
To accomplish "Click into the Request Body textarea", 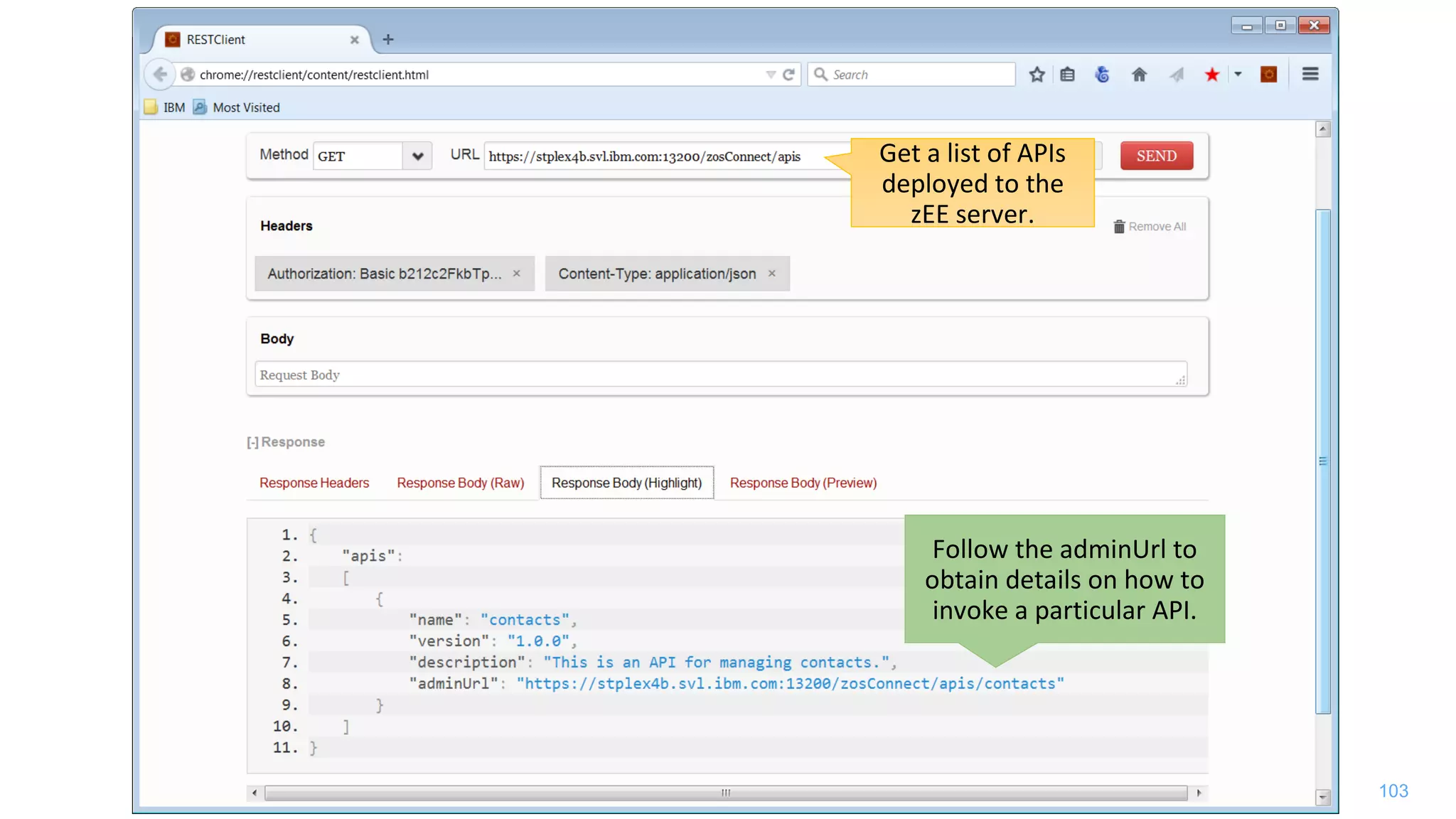I will [x=721, y=374].
